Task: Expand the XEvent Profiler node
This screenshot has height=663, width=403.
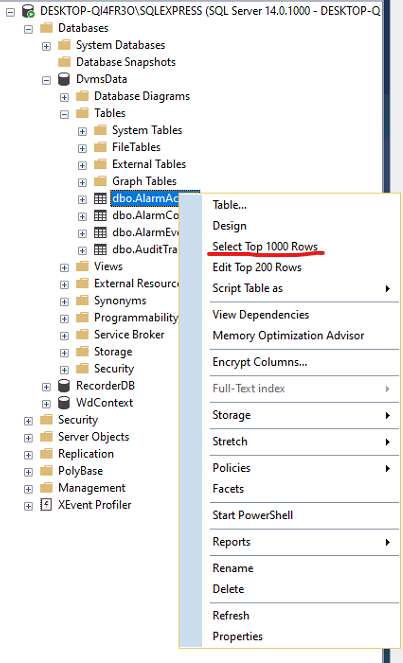Action: (28, 506)
